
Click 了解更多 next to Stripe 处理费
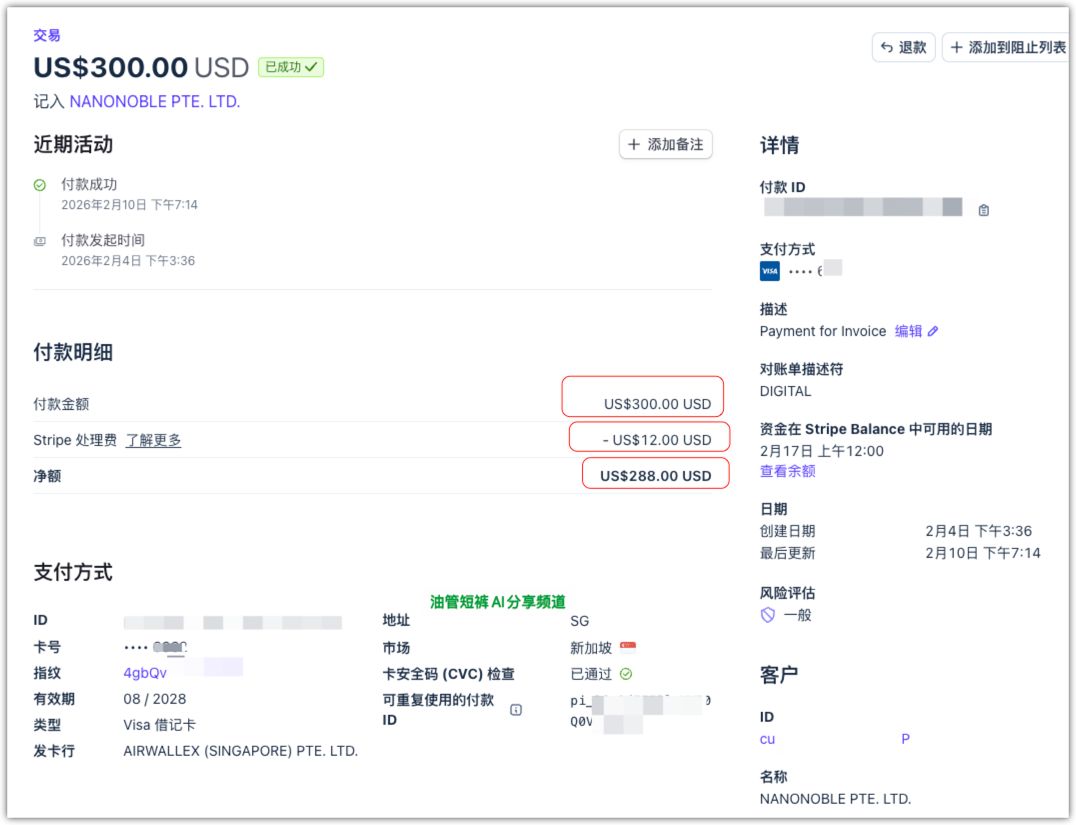(x=155, y=440)
